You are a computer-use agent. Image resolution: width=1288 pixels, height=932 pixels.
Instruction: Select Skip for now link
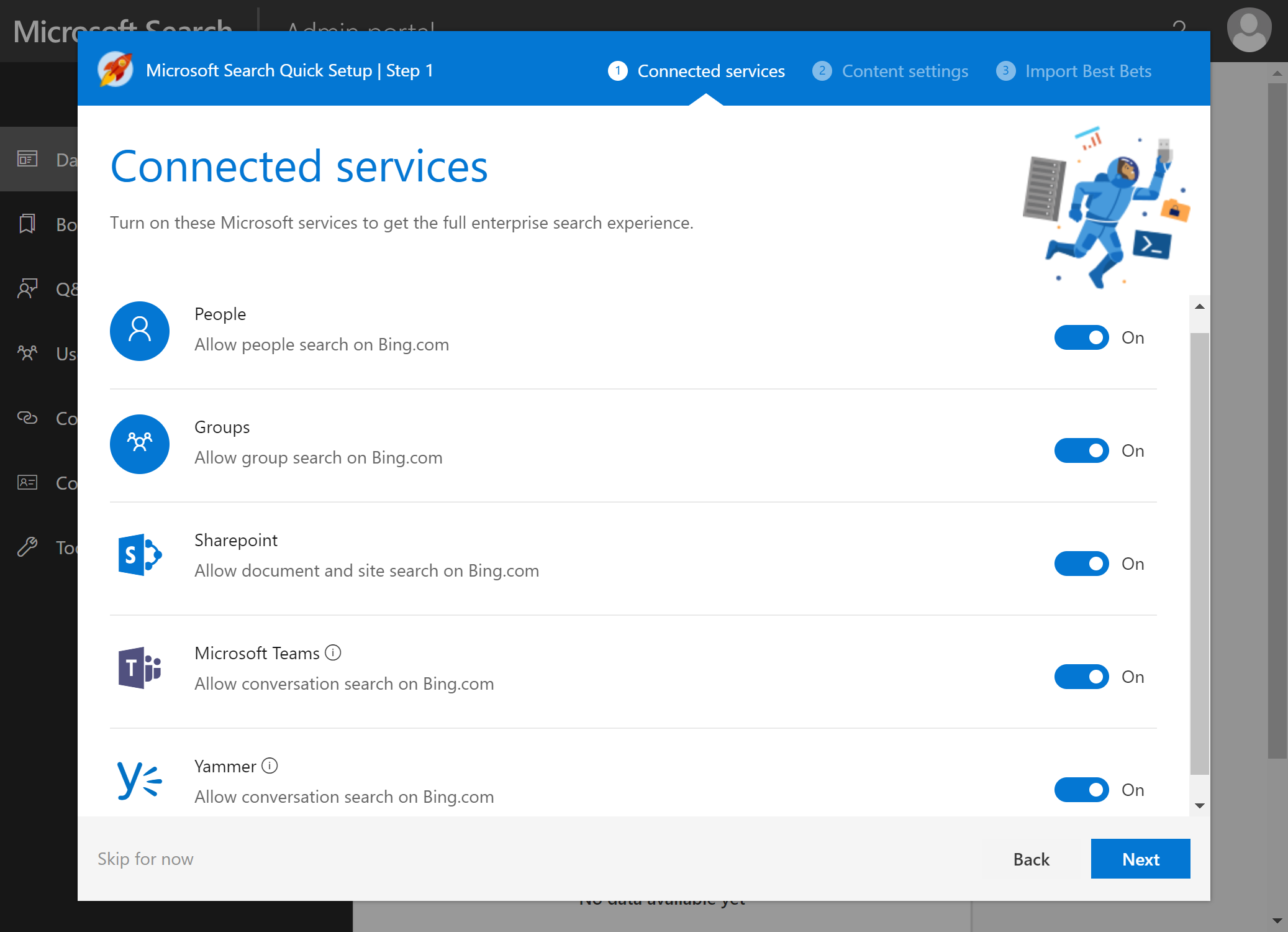pos(145,858)
